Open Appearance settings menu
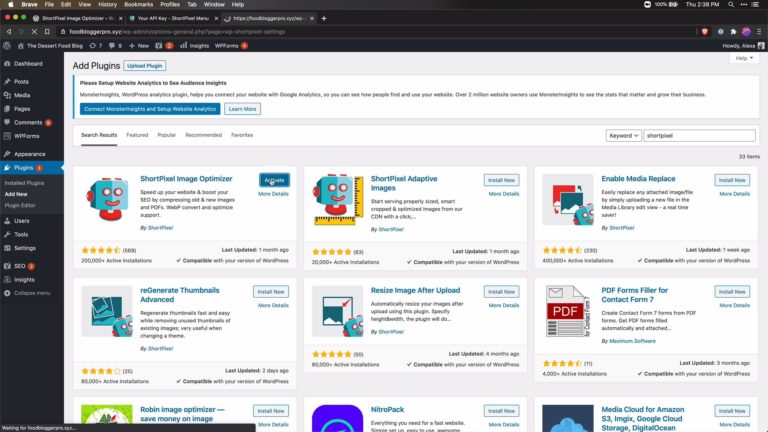The width and height of the screenshot is (768, 432). click(29, 154)
